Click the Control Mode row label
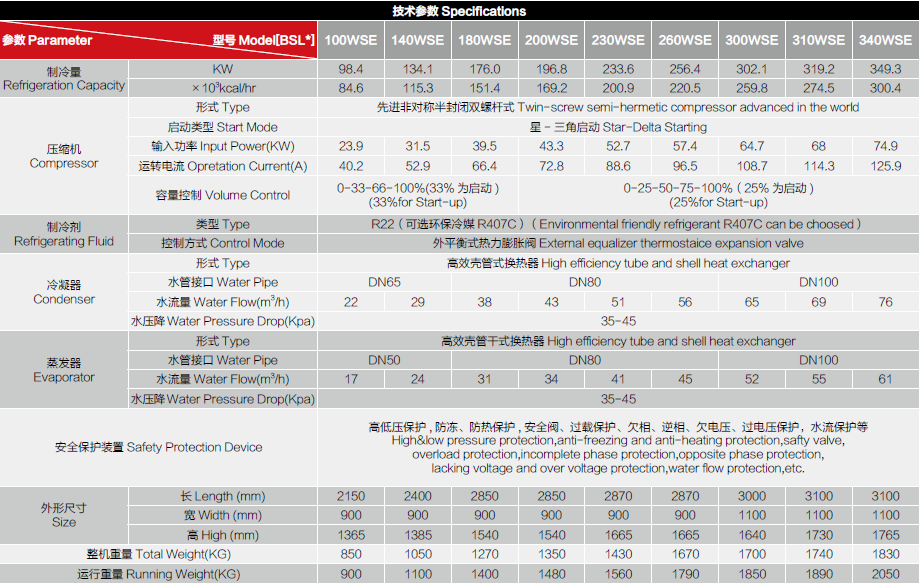Screen dimensions: 920x583 point(223,243)
